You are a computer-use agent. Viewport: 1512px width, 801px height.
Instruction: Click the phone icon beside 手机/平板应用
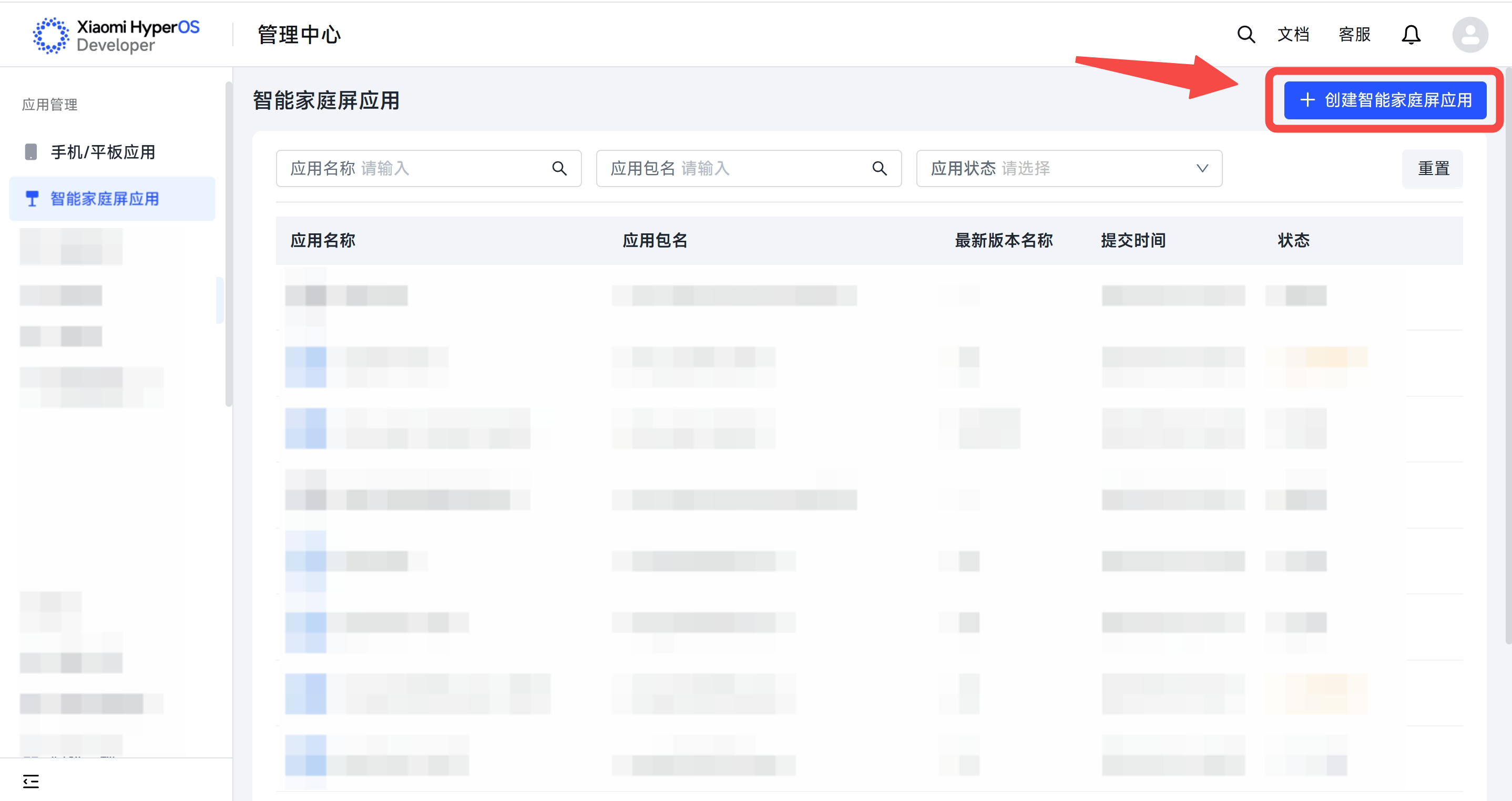pyautogui.click(x=31, y=152)
